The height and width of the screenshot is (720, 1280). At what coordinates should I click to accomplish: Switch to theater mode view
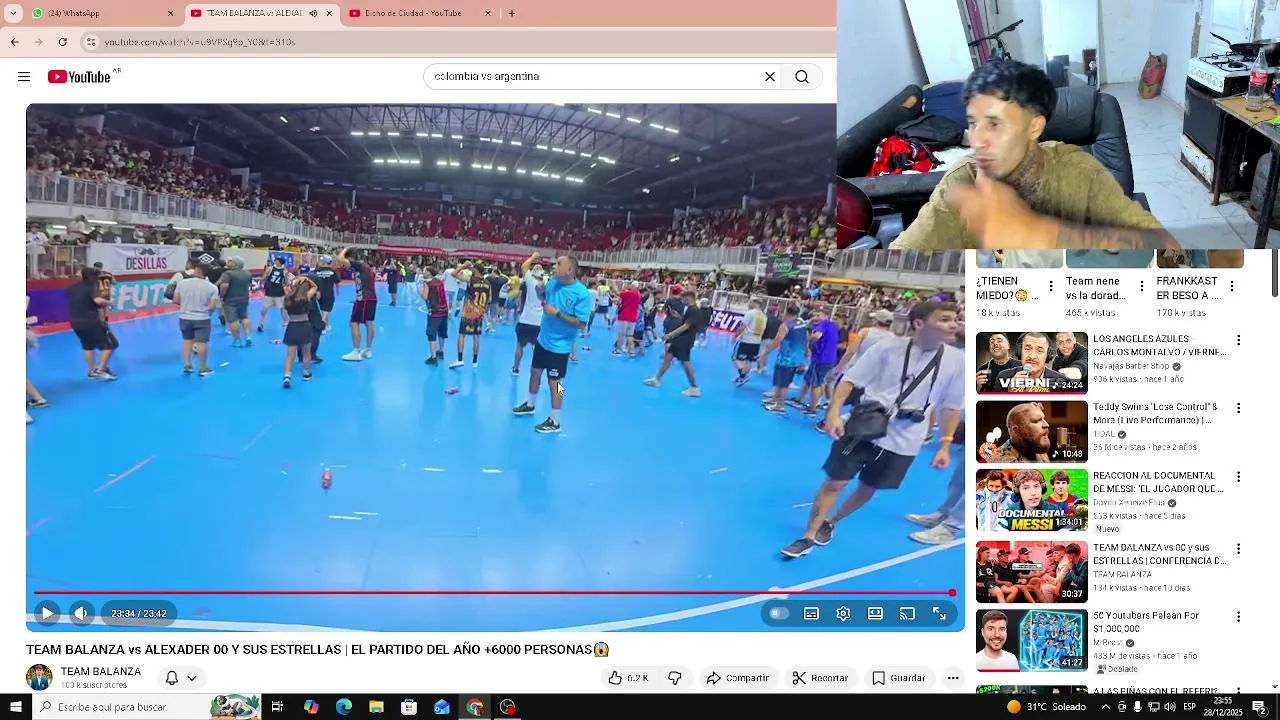point(875,613)
